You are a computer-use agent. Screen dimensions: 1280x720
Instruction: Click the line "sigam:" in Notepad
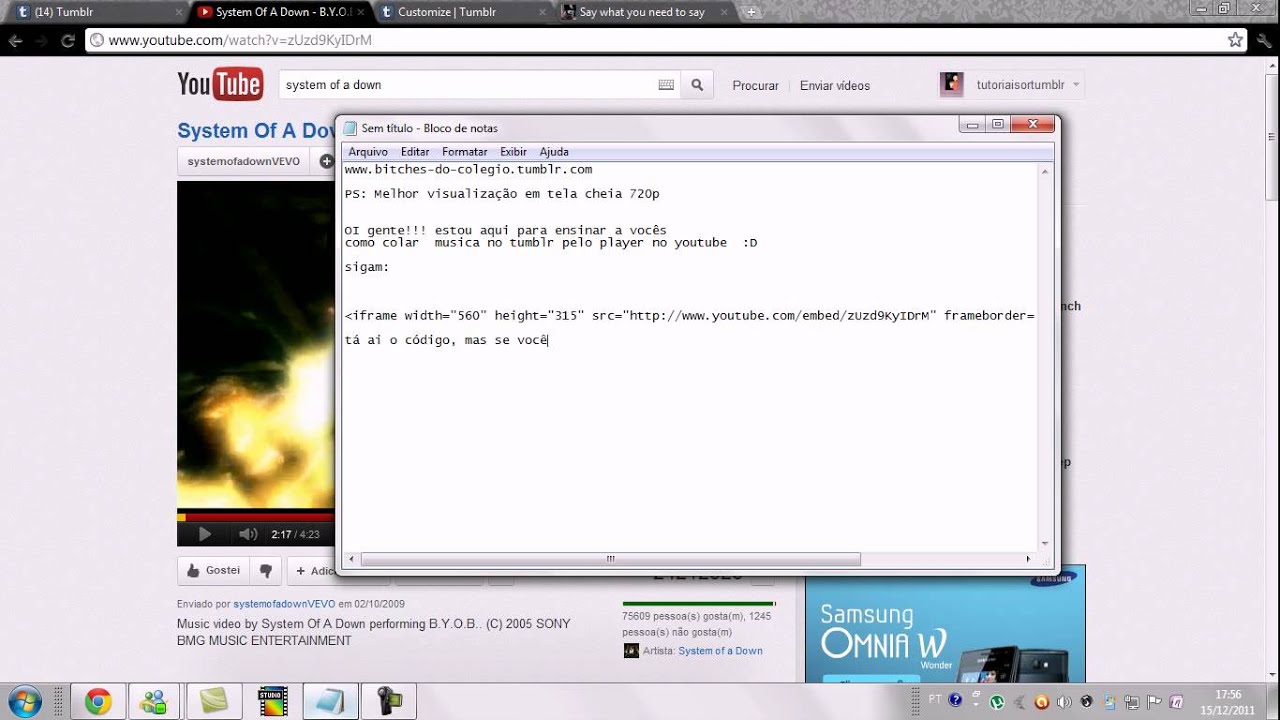(x=367, y=267)
